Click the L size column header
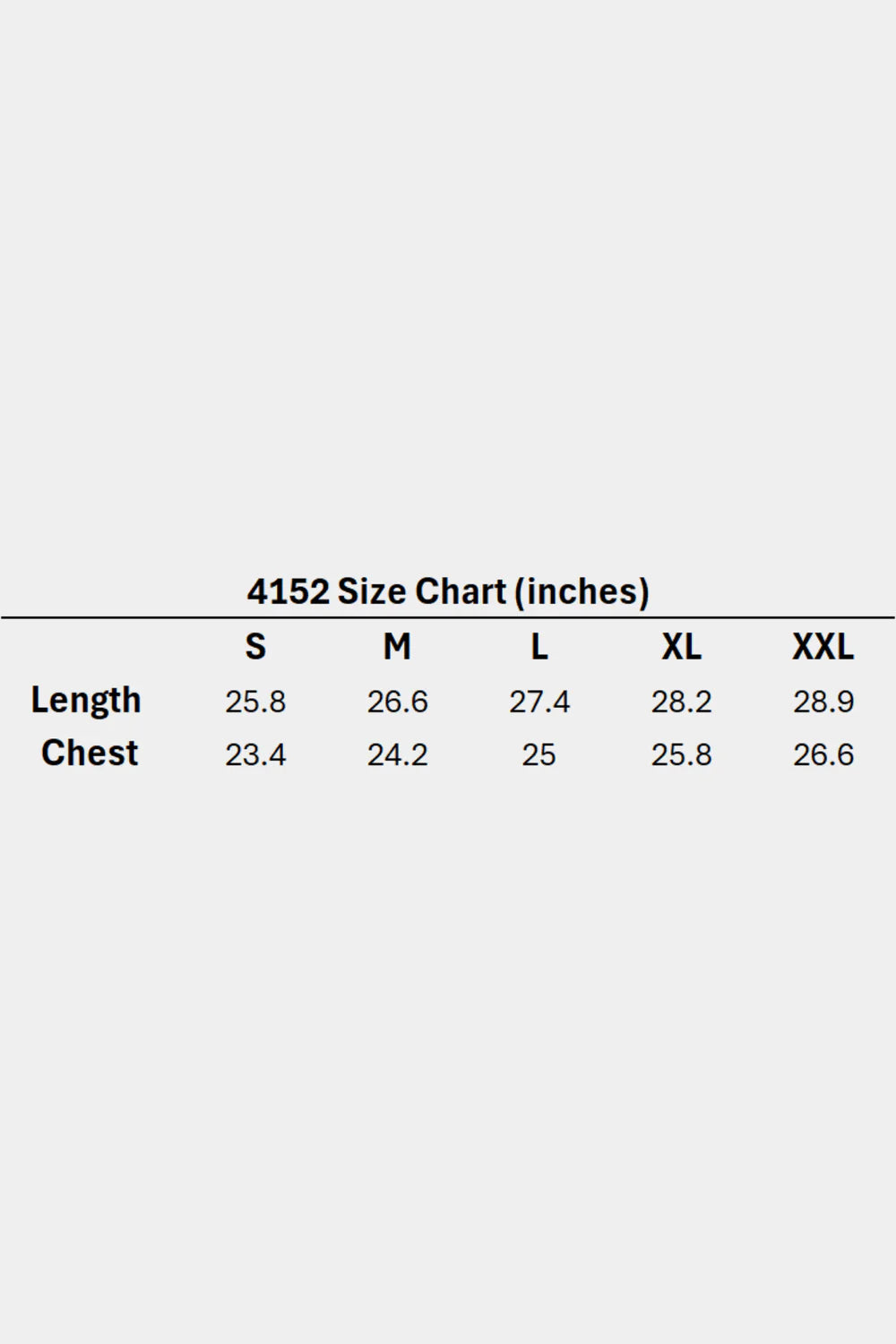Screen dimensions: 896x1344 (538, 647)
